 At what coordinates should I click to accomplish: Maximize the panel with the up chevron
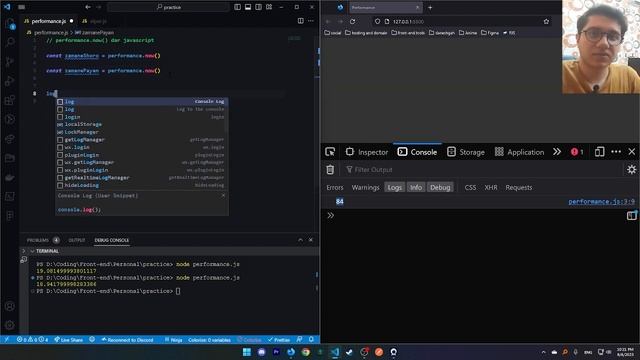[x=300, y=240]
